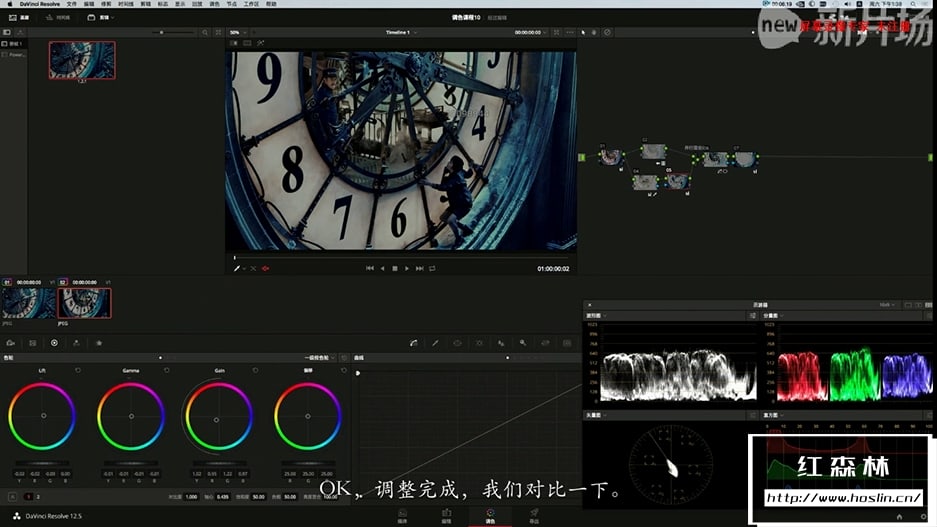Open the Timeline 1 dropdown
Screen dimensions: 937x527
click(401, 32)
